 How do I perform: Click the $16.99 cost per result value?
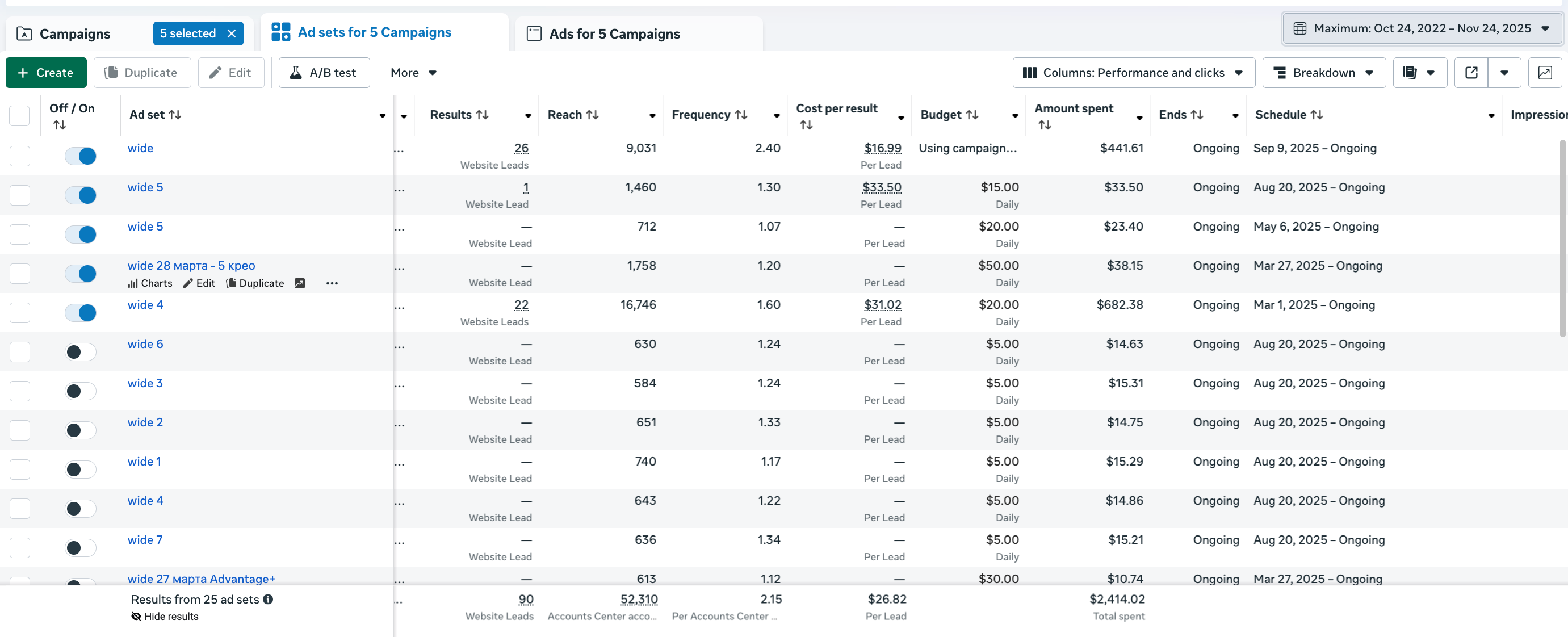coord(883,148)
